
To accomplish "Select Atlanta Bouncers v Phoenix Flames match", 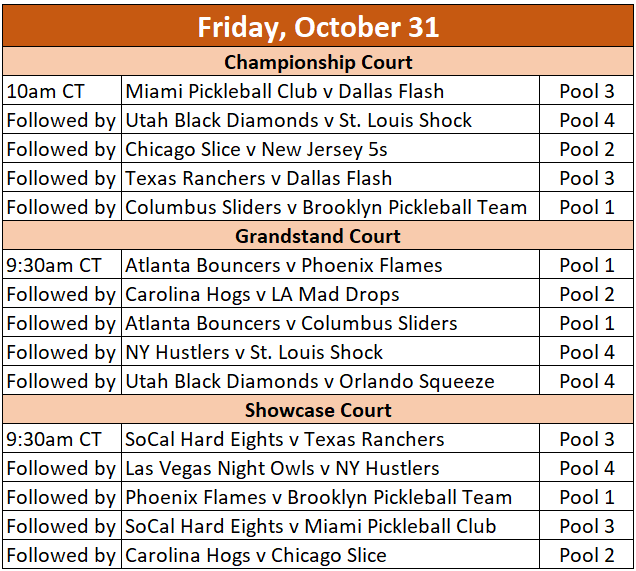I will point(284,265).
